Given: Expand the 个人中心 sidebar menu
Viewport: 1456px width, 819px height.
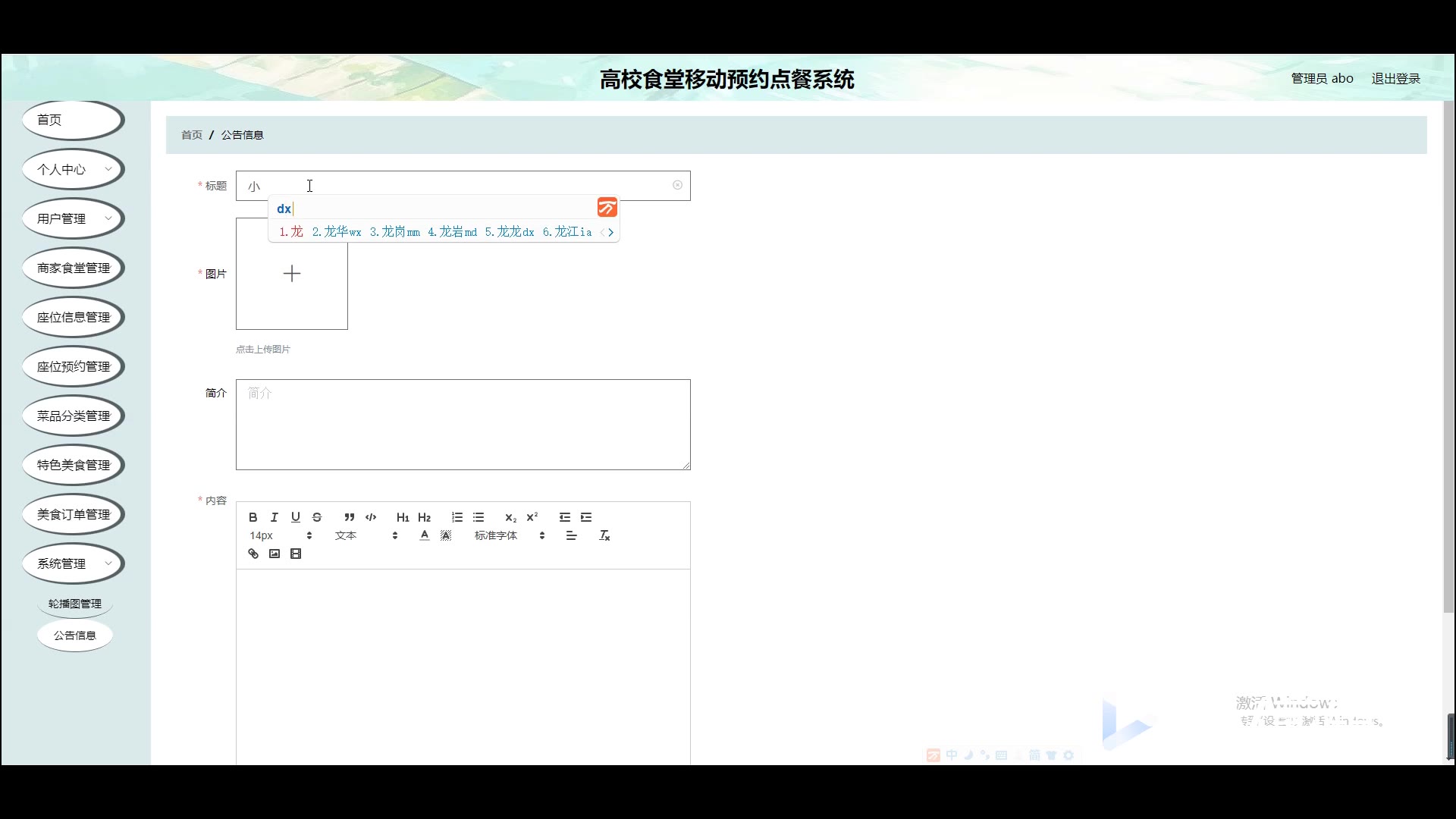Looking at the screenshot, I should tap(74, 169).
